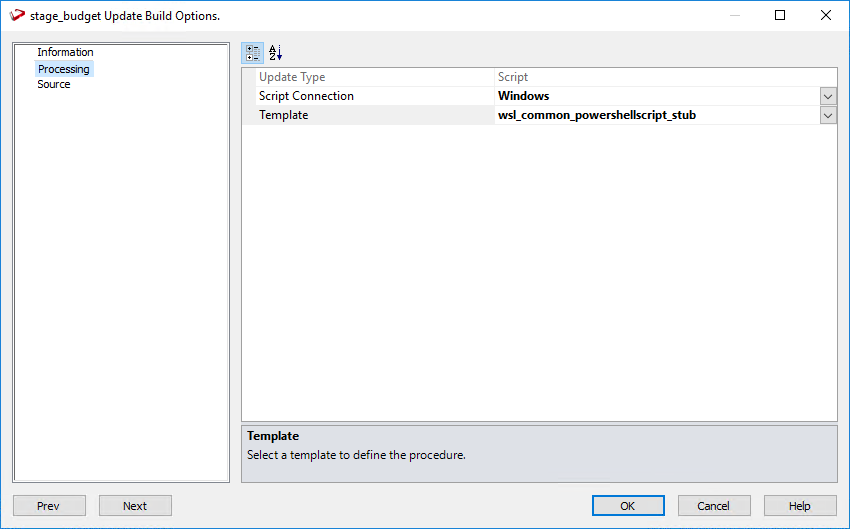The height and width of the screenshot is (529, 852).
Task: Click the Windows script connection value
Action: [524, 96]
